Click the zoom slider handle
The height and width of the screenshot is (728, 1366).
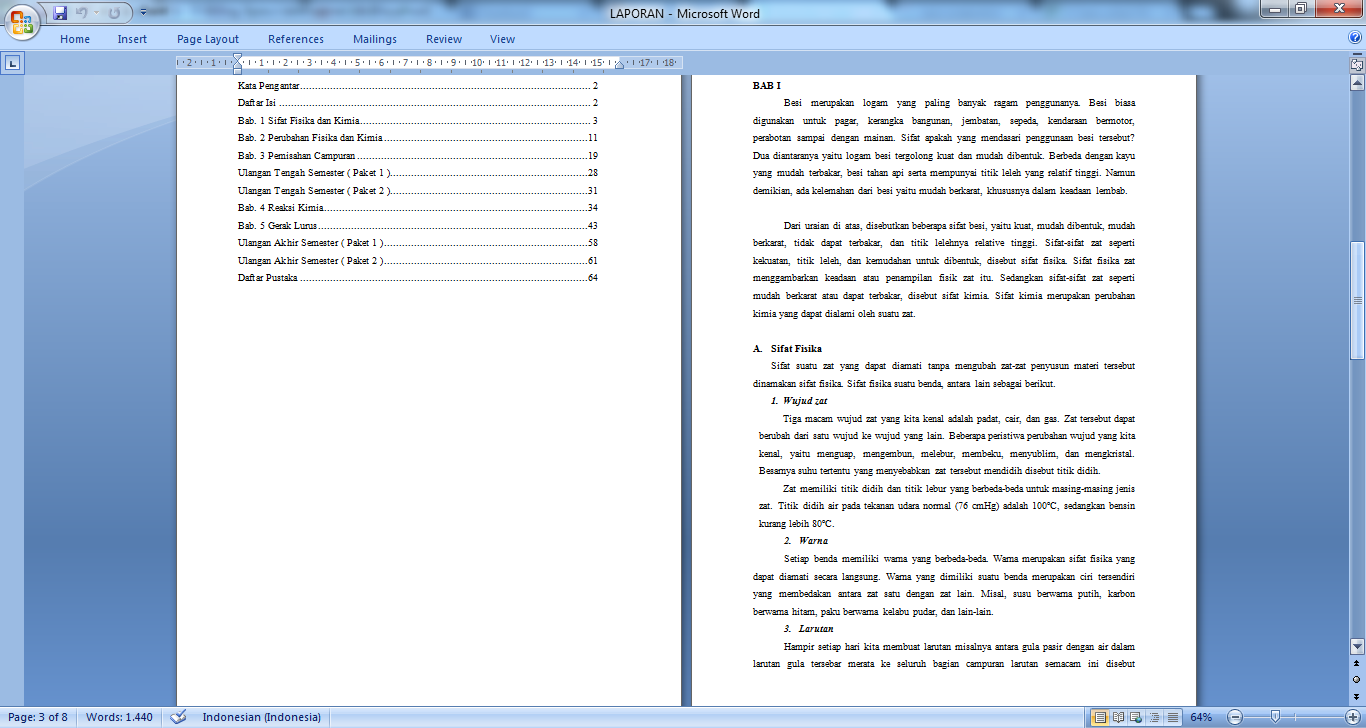coord(1274,717)
